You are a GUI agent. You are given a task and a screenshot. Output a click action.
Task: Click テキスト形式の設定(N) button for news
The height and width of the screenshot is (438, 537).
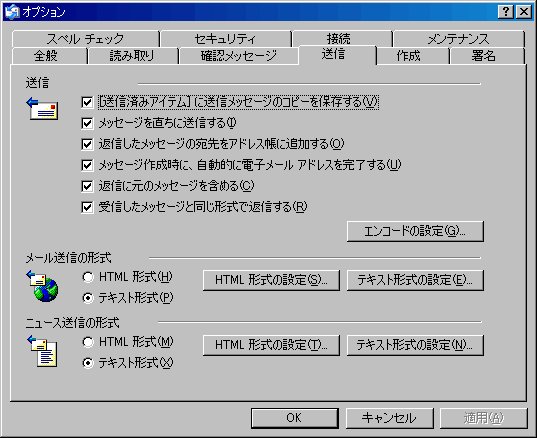click(415, 345)
